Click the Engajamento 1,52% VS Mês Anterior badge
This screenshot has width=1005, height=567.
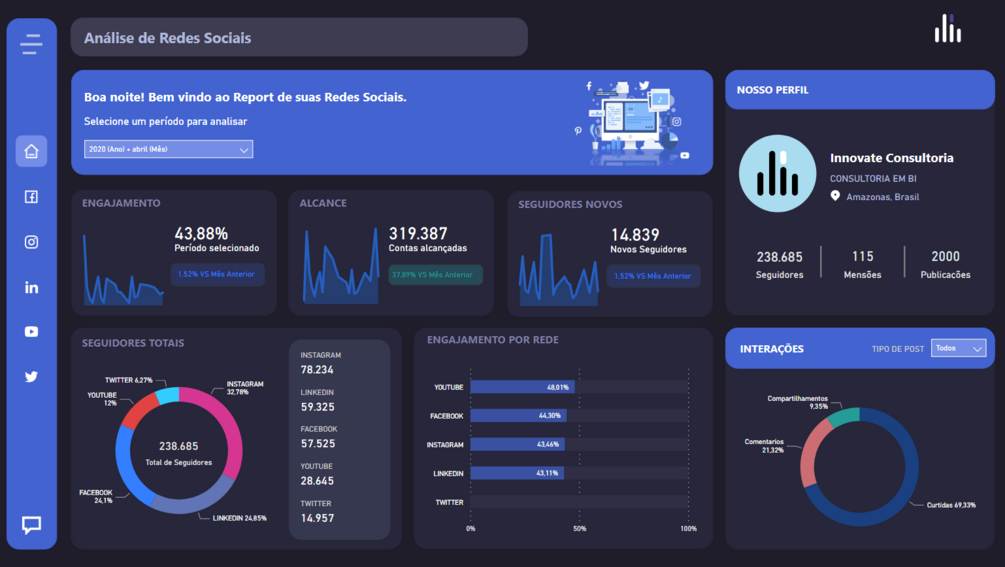217,274
